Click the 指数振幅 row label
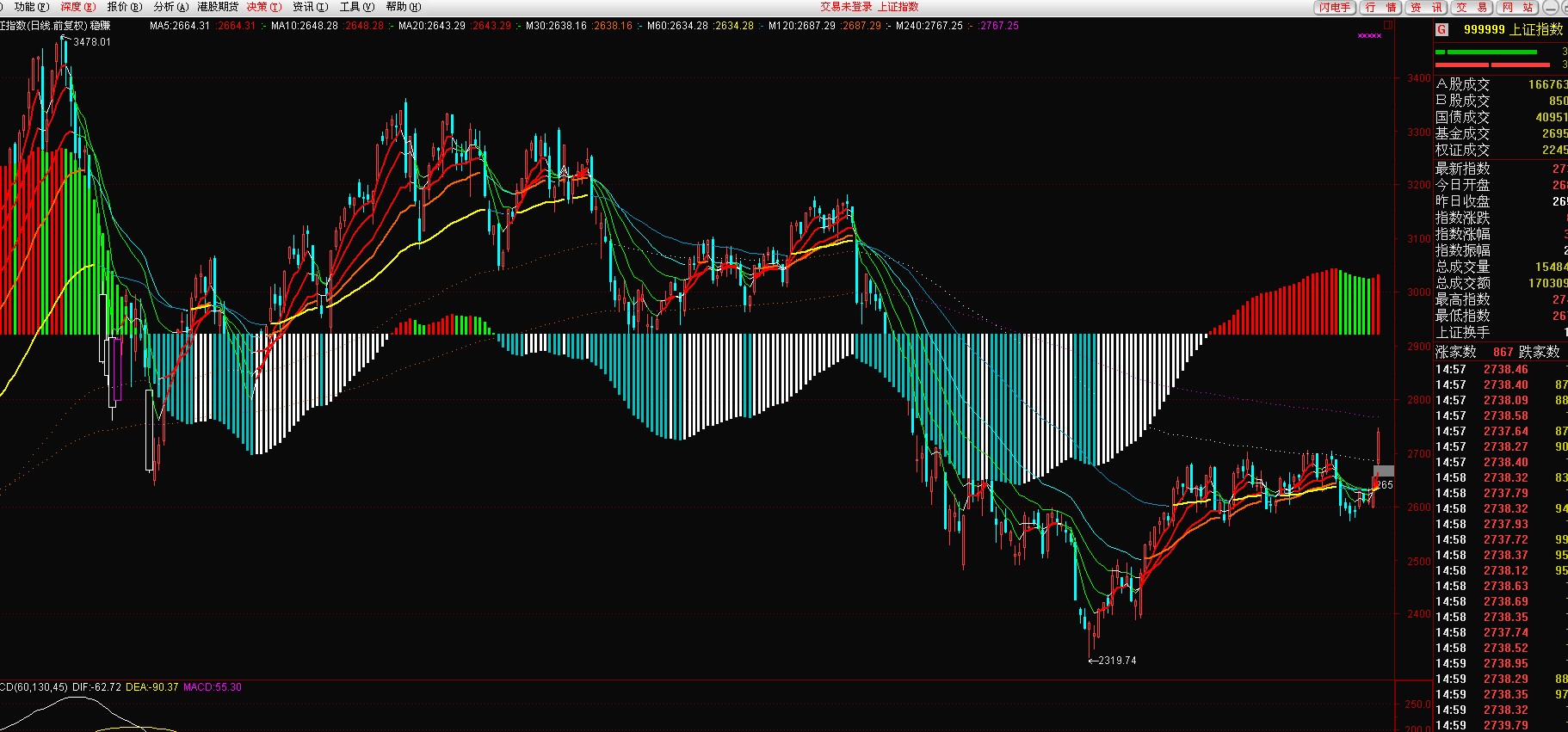The height and width of the screenshot is (732, 1568). point(1462,250)
